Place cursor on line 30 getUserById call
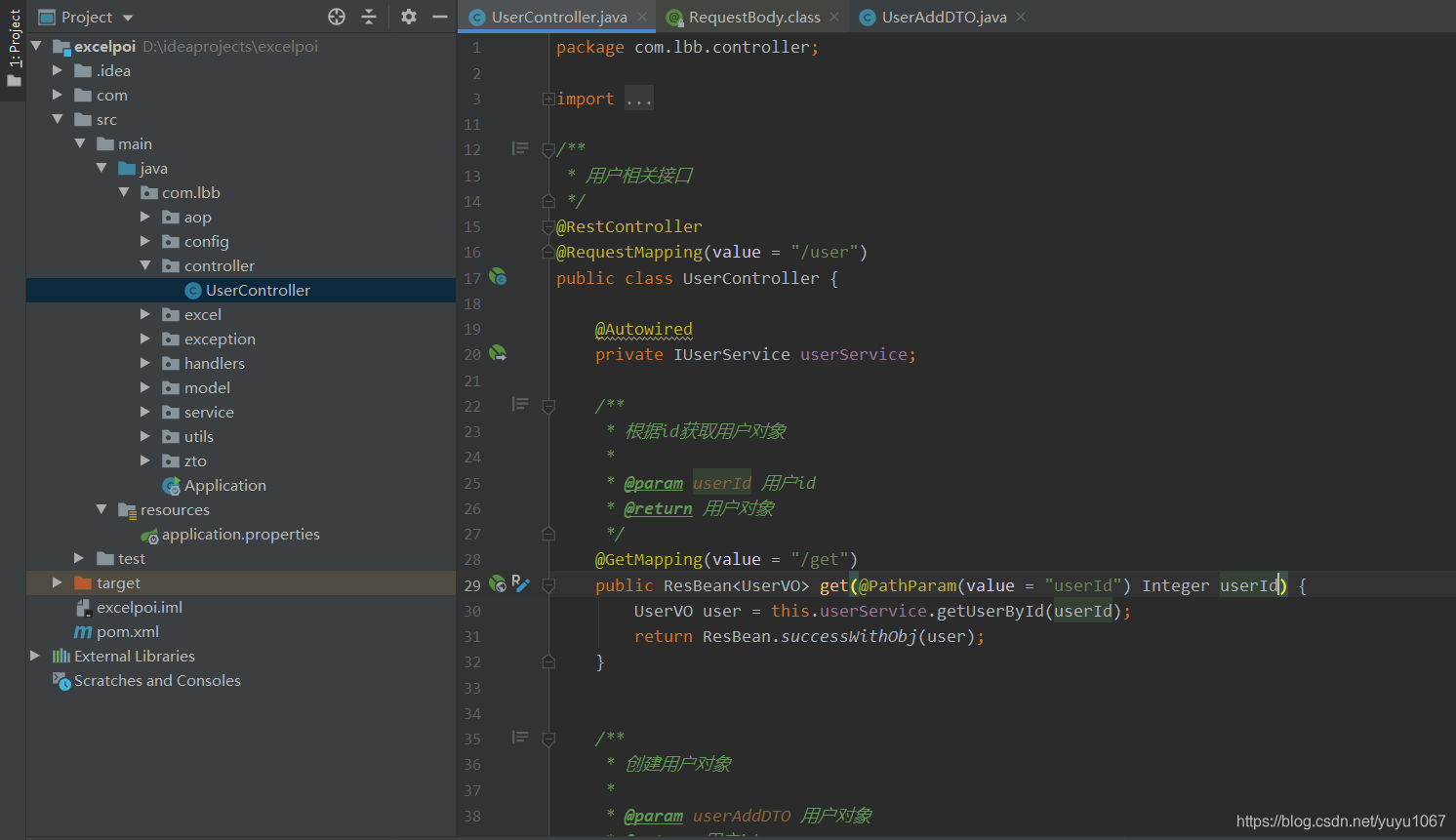 coord(991,611)
